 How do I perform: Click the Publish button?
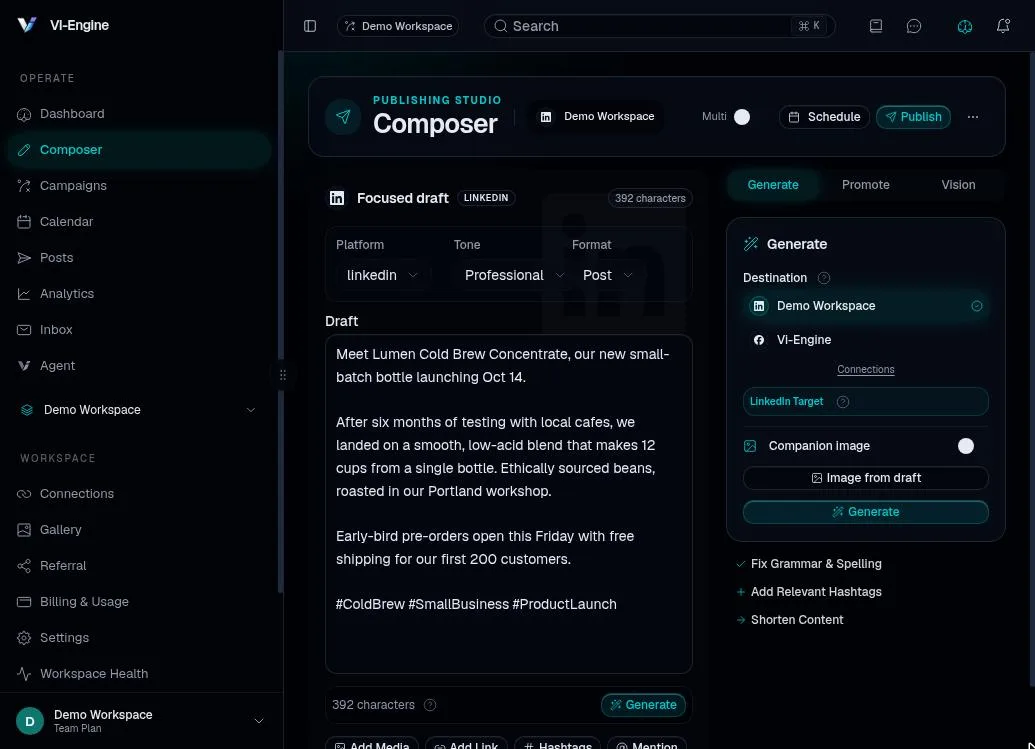pyautogui.click(x=913, y=117)
